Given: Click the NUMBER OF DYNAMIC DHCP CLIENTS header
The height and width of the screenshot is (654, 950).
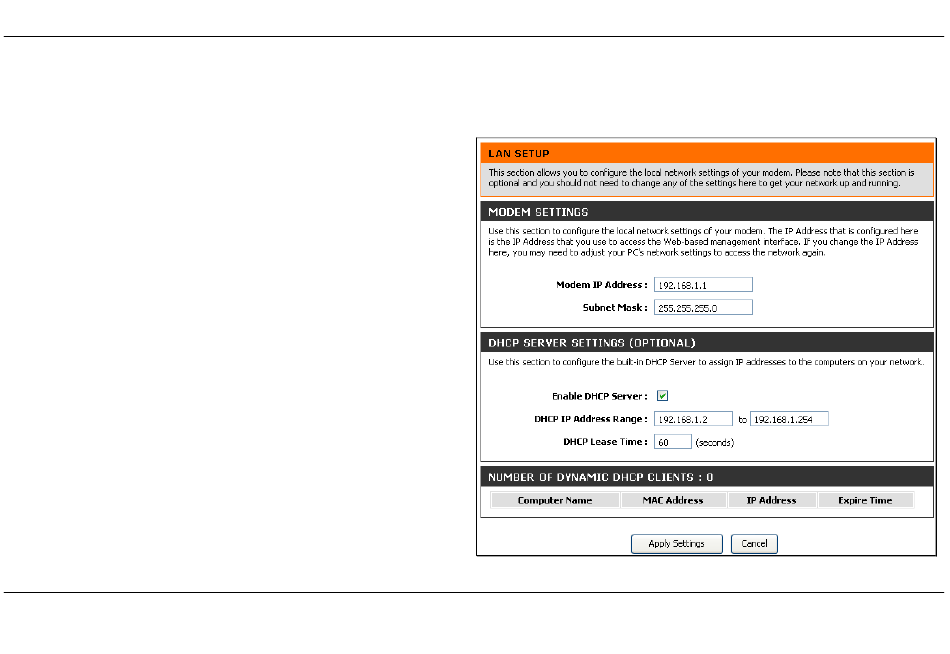Looking at the screenshot, I should click(705, 478).
